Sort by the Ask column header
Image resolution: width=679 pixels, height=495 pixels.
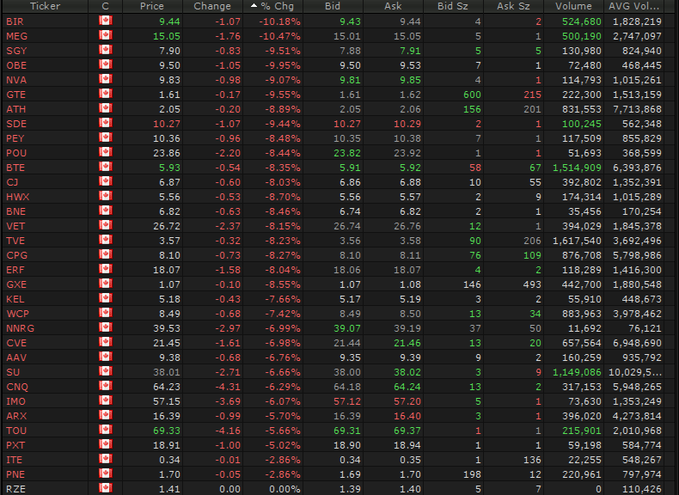393,6
